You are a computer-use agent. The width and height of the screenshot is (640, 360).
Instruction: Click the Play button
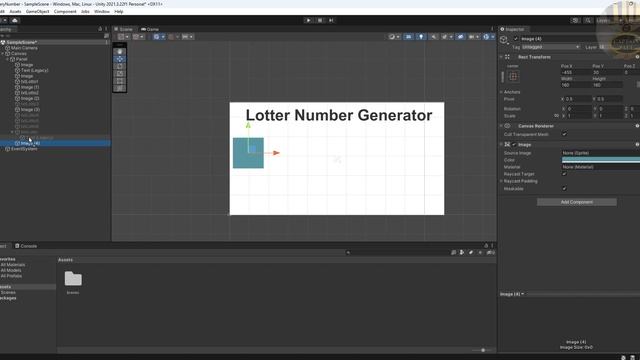click(308, 20)
